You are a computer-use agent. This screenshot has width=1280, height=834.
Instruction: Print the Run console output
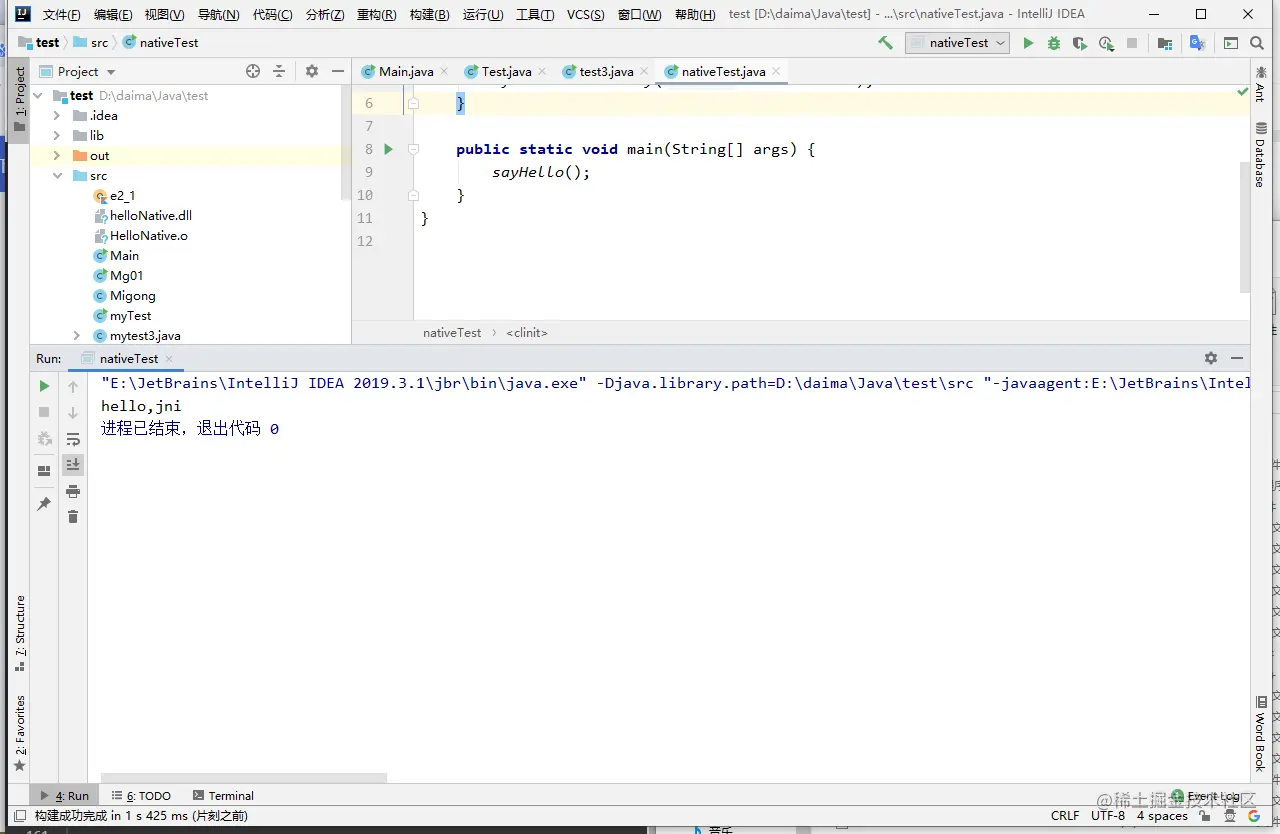point(73,491)
